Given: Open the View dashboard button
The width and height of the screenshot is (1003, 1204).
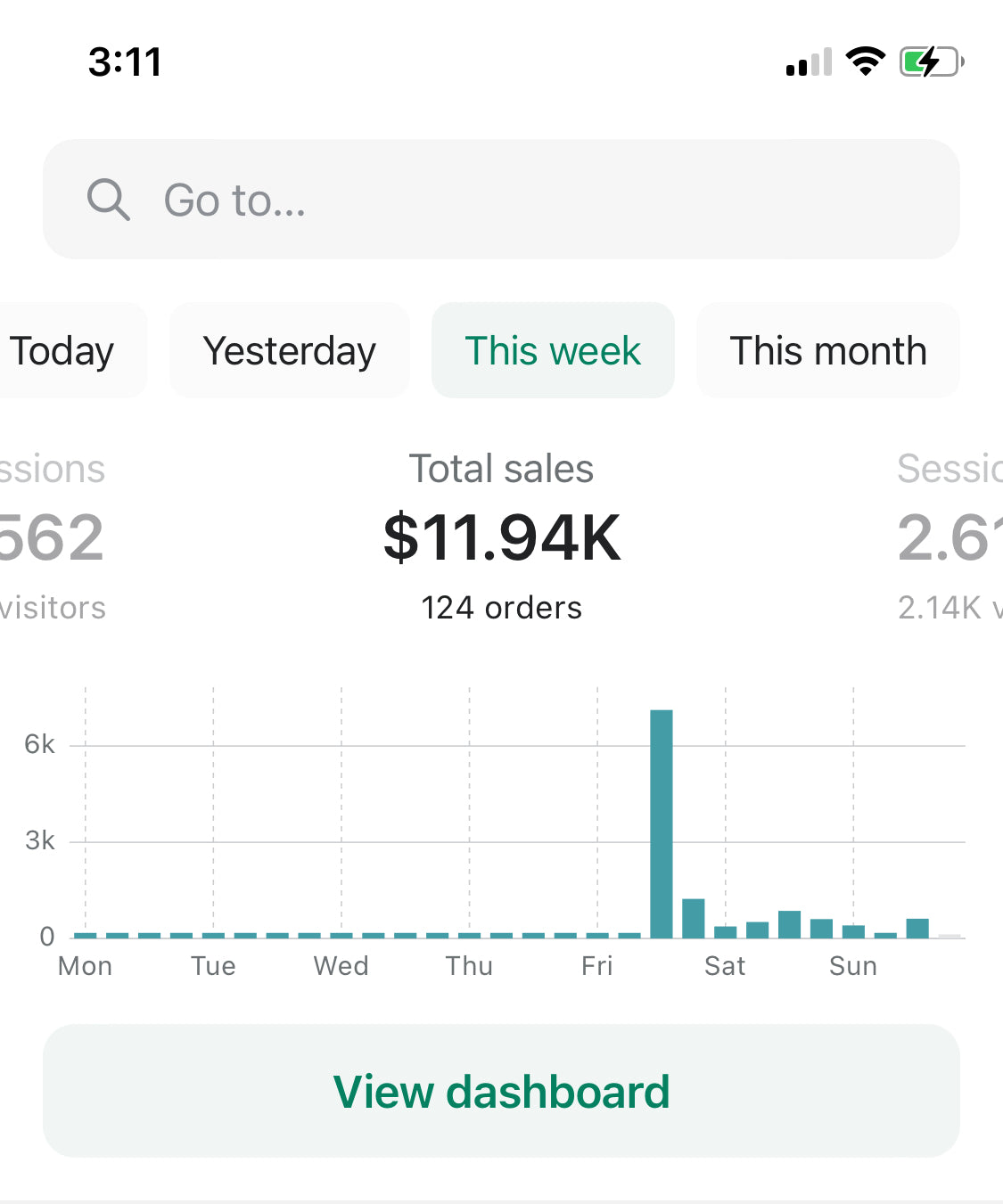Looking at the screenshot, I should [x=501, y=1091].
